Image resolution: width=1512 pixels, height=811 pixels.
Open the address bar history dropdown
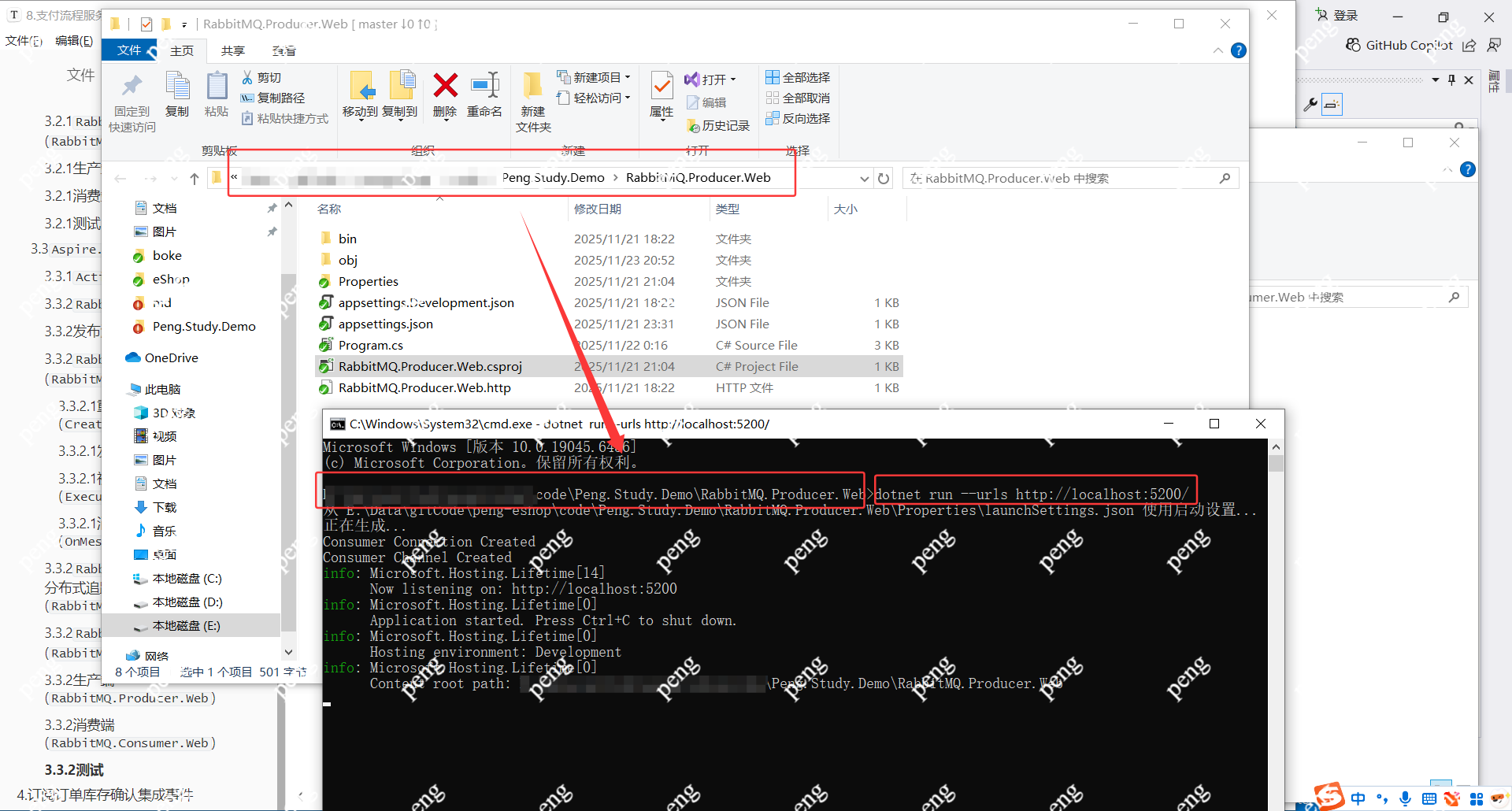(x=865, y=179)
